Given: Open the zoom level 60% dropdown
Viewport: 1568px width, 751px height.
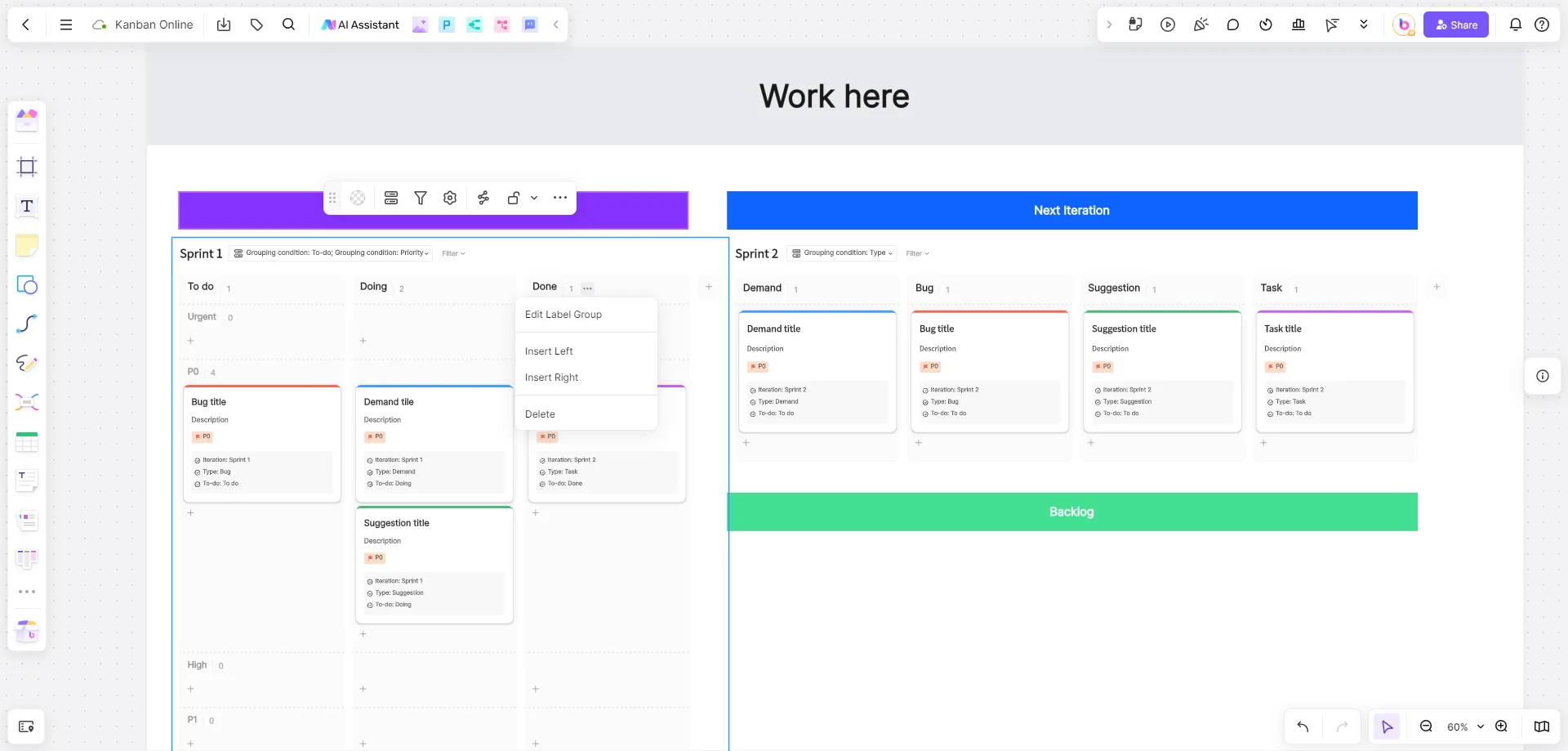Looking at the screenshot, I should [x=1465, y=726].
